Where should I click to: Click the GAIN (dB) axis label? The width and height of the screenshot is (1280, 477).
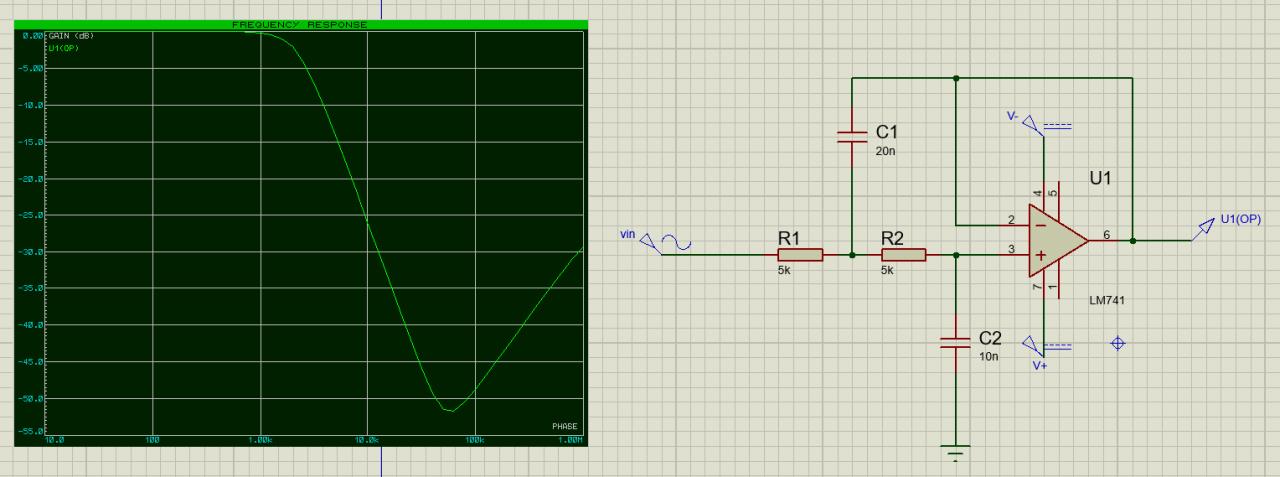(x=70, y=35)
